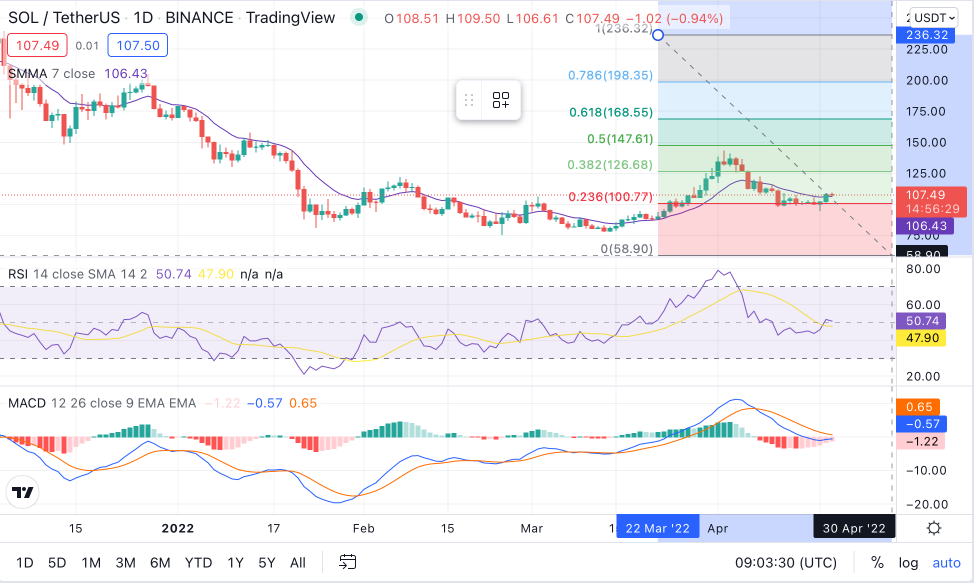
Task: Open chart settings gear icon
Action: pos(934,528)
